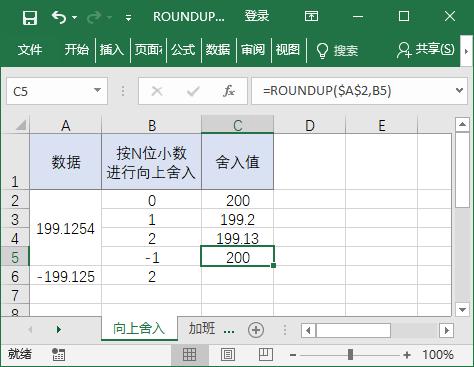Expand the formula bar chevron
Image resolution: width=474 pixels, height=367 pixels.
tap(460, 90)
